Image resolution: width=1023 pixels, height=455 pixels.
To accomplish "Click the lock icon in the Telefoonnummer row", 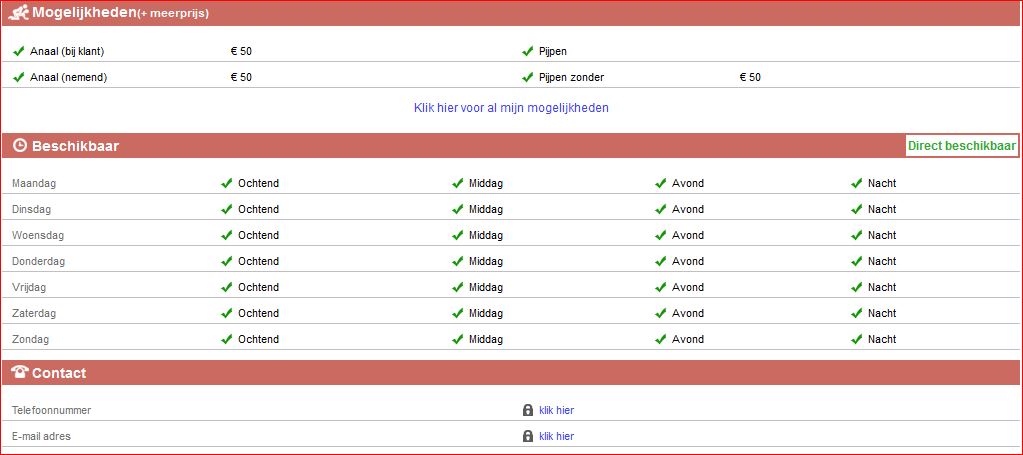I will point(528,410).
